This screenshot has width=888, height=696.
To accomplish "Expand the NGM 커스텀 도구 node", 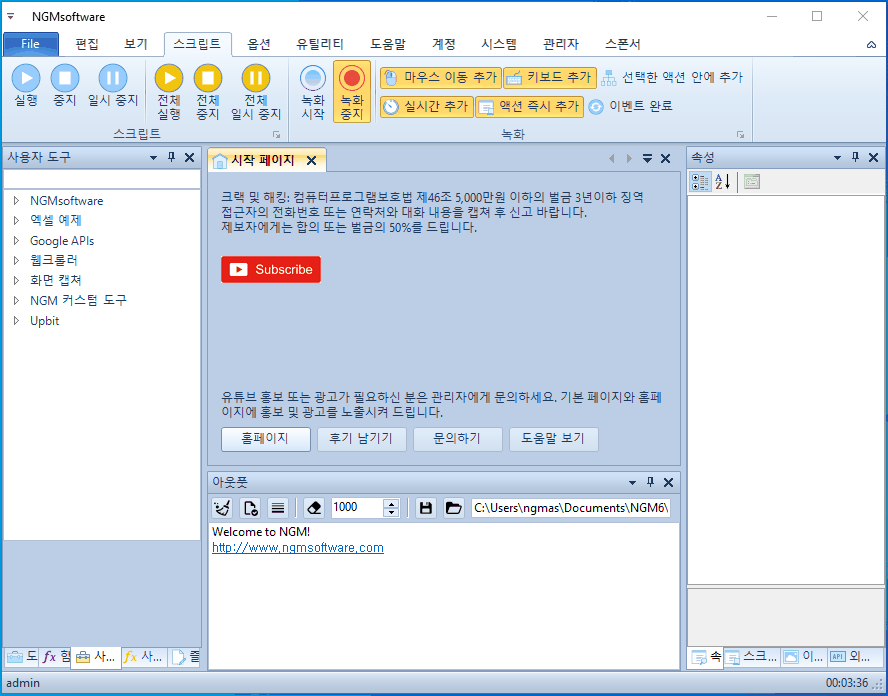I will (16, 300).
